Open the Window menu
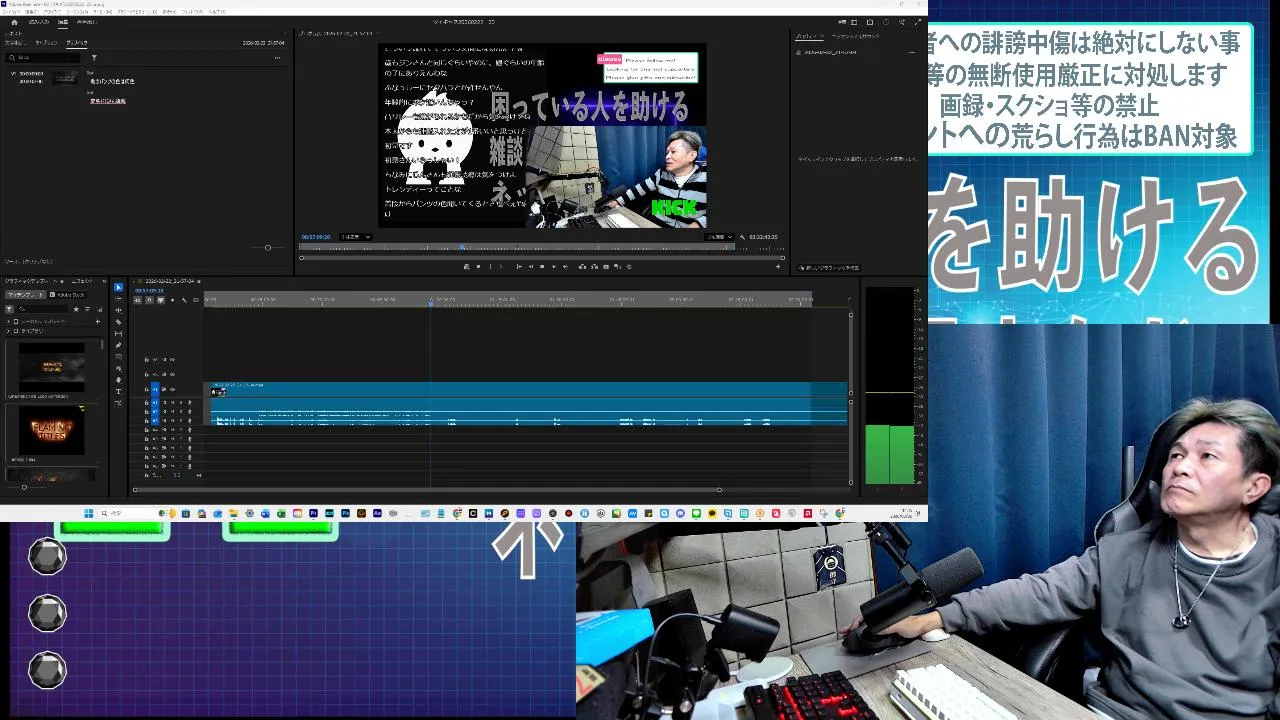The width and height of the screenshot is (1280, 720). click(x=192, y=11)
